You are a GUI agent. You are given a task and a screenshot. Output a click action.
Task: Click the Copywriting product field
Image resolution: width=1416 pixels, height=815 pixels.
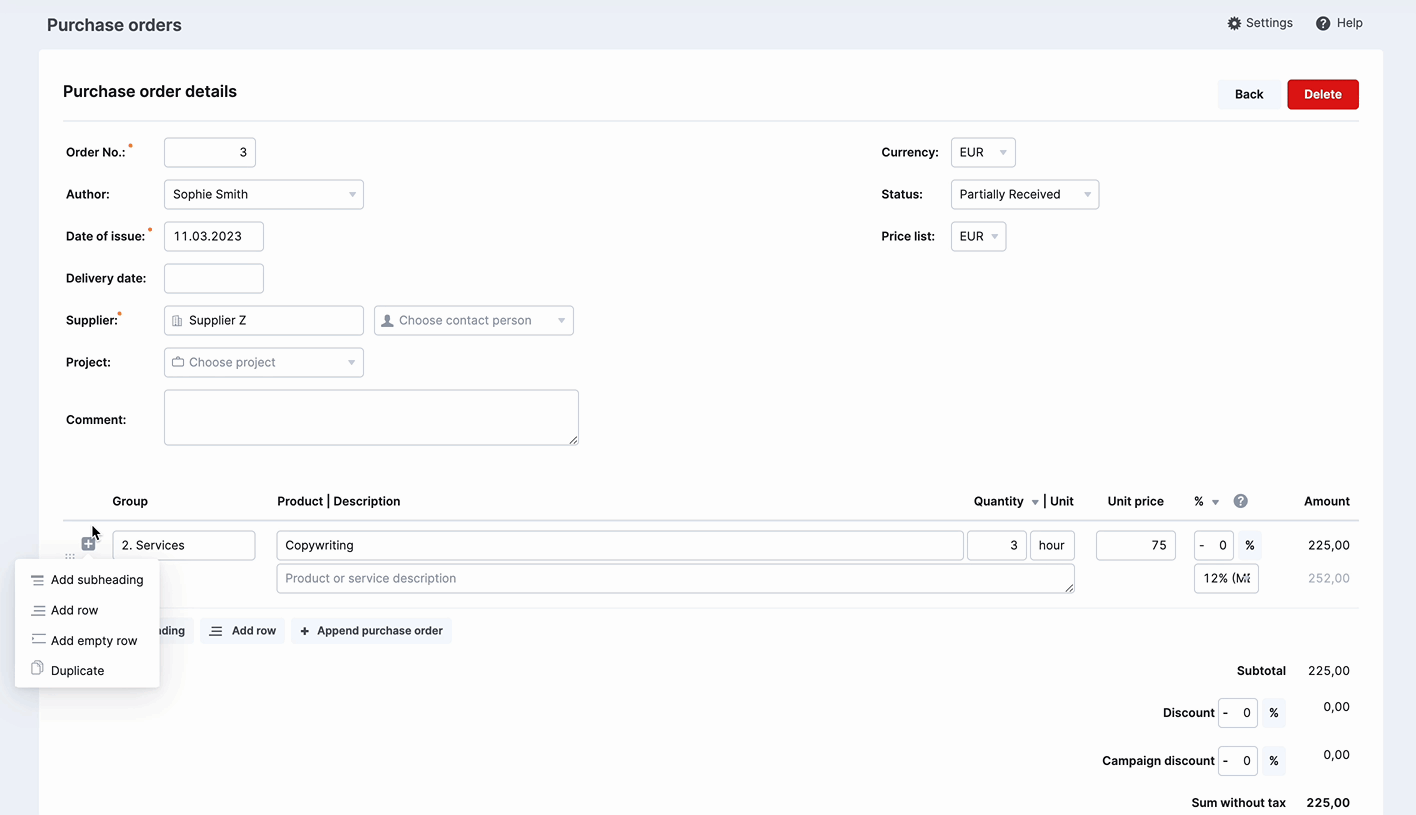[x=620, y=545]
